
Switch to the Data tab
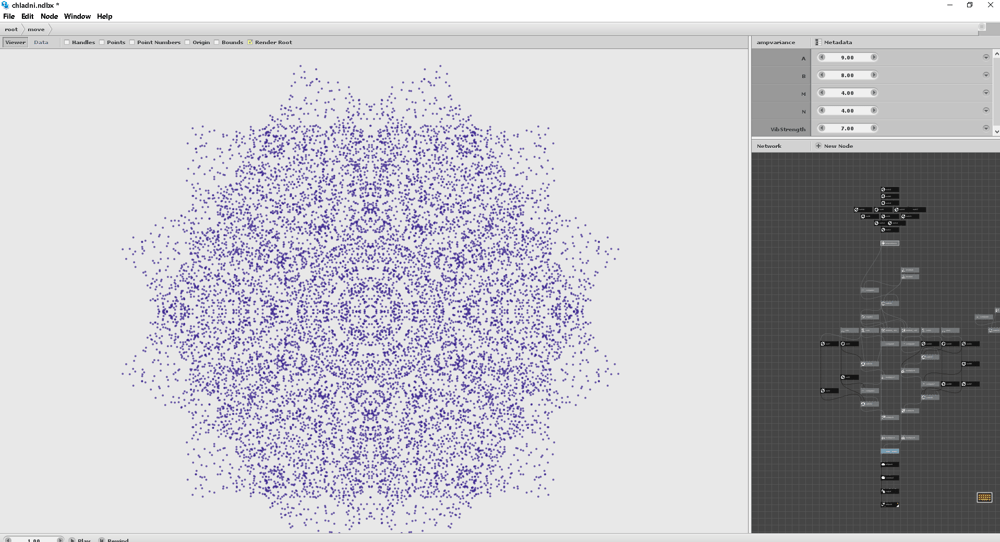[x=41, y=42]
